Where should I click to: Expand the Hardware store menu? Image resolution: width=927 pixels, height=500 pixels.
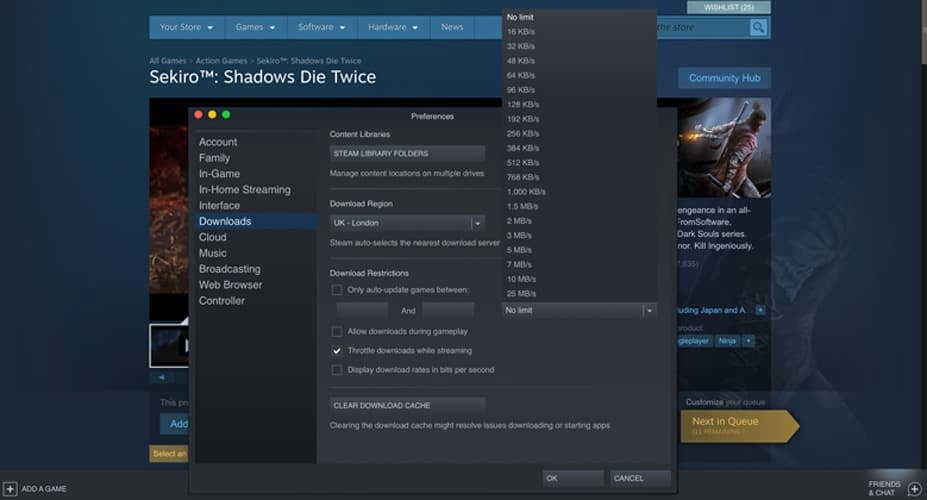393,27
